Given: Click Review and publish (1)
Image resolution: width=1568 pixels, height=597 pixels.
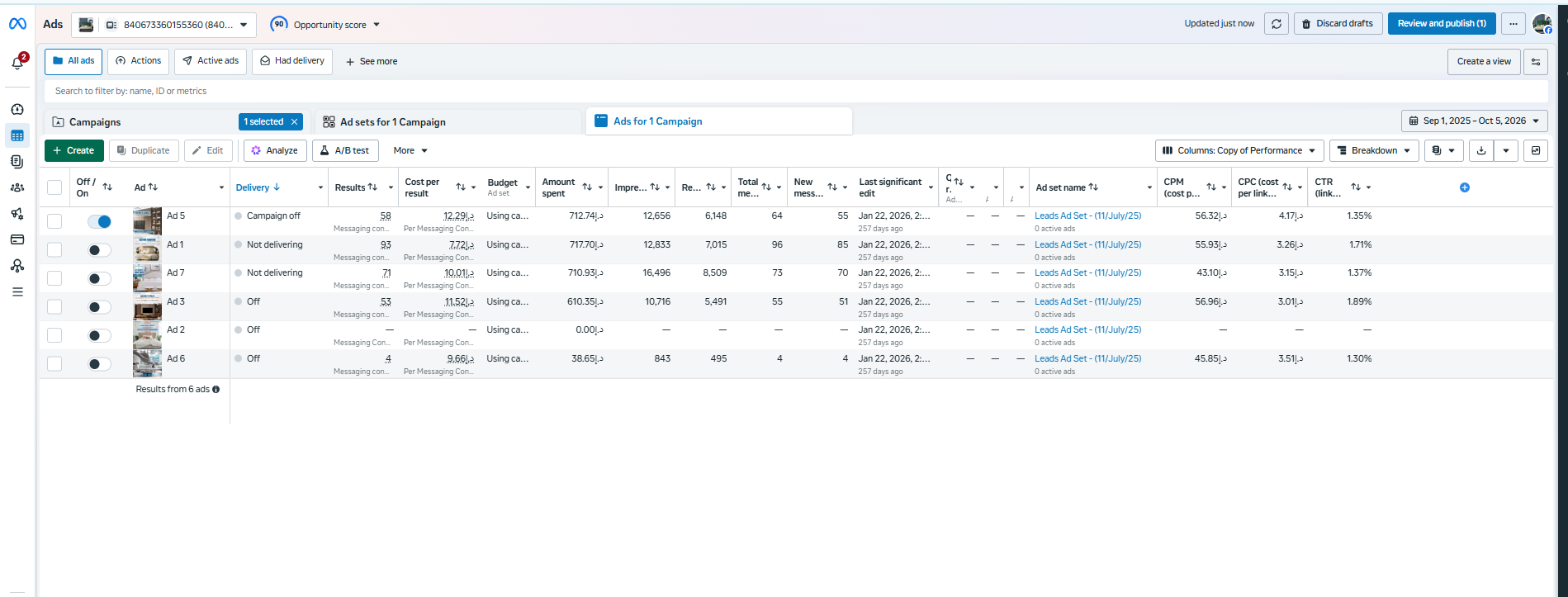Looking at the screenshot, I should 1442,24.
